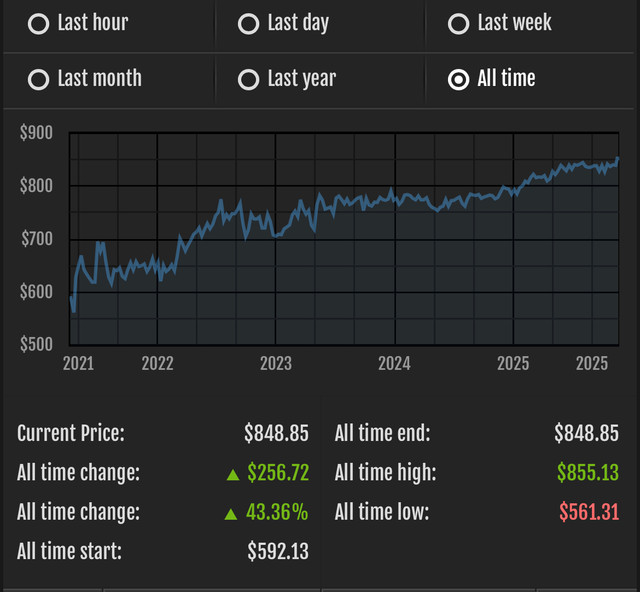Screen dimensions: 640x592
Task: Click the 2021 x-axis label
Action: (78, 363)
